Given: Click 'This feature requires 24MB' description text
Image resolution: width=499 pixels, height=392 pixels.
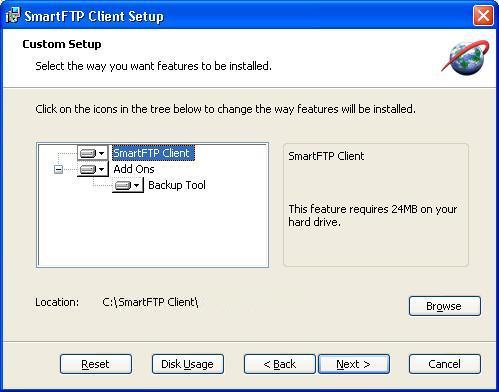Looking at the screenshot, I should click(373, 215).
